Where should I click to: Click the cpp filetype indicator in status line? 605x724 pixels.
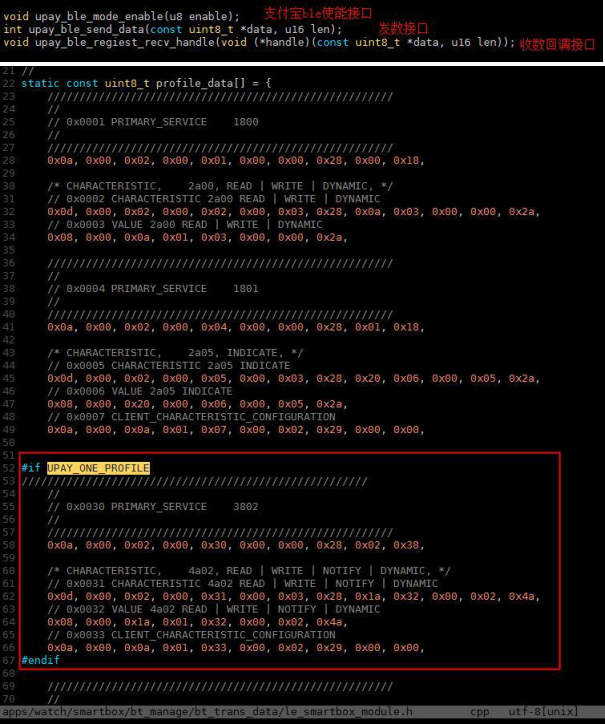[480, 712]
